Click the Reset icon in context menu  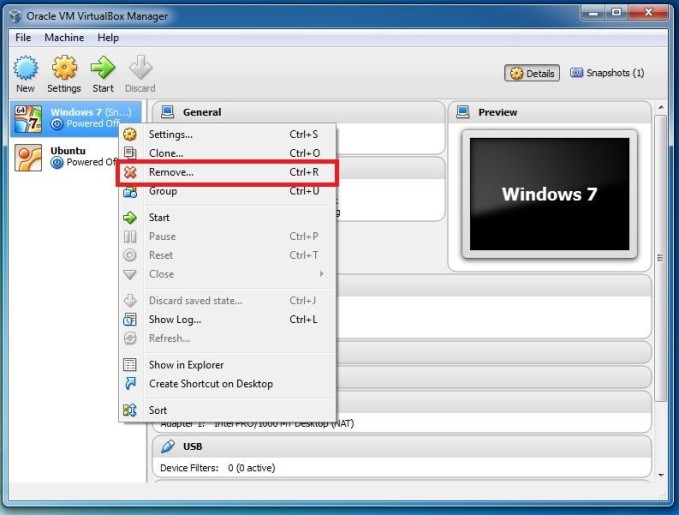point(130,255)
